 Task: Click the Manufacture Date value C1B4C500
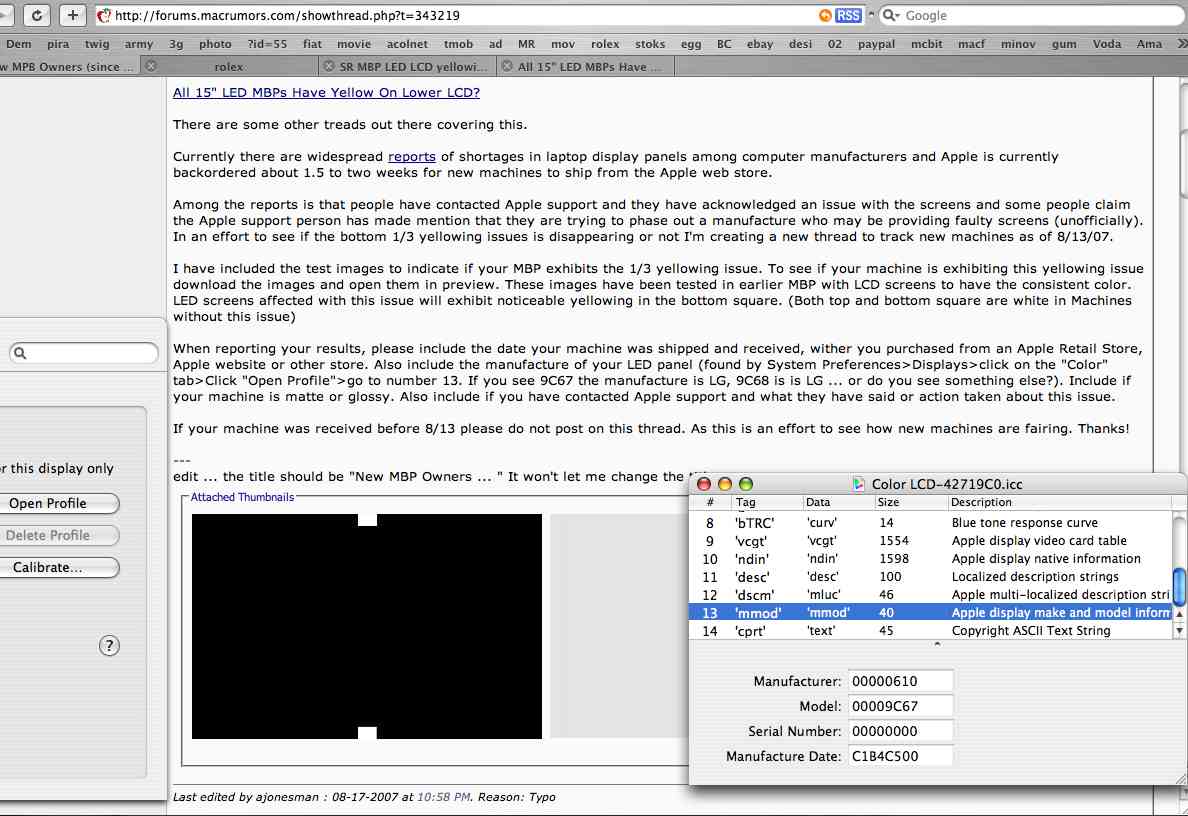click(x=900, y=756)
